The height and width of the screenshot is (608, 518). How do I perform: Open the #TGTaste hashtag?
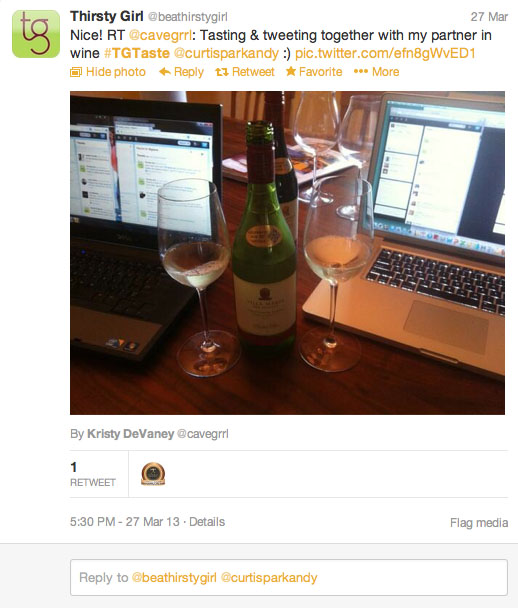click(137, 53)
